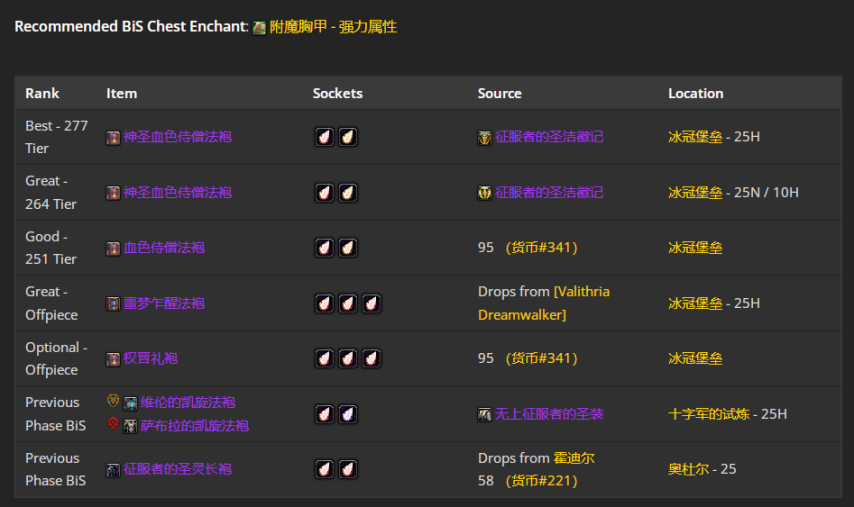Viewport: 854px width, 507px height.
Task: Click the Horde faction icon beside 萨布拉的凯旋法袍
Action: (x=113, y=423)
